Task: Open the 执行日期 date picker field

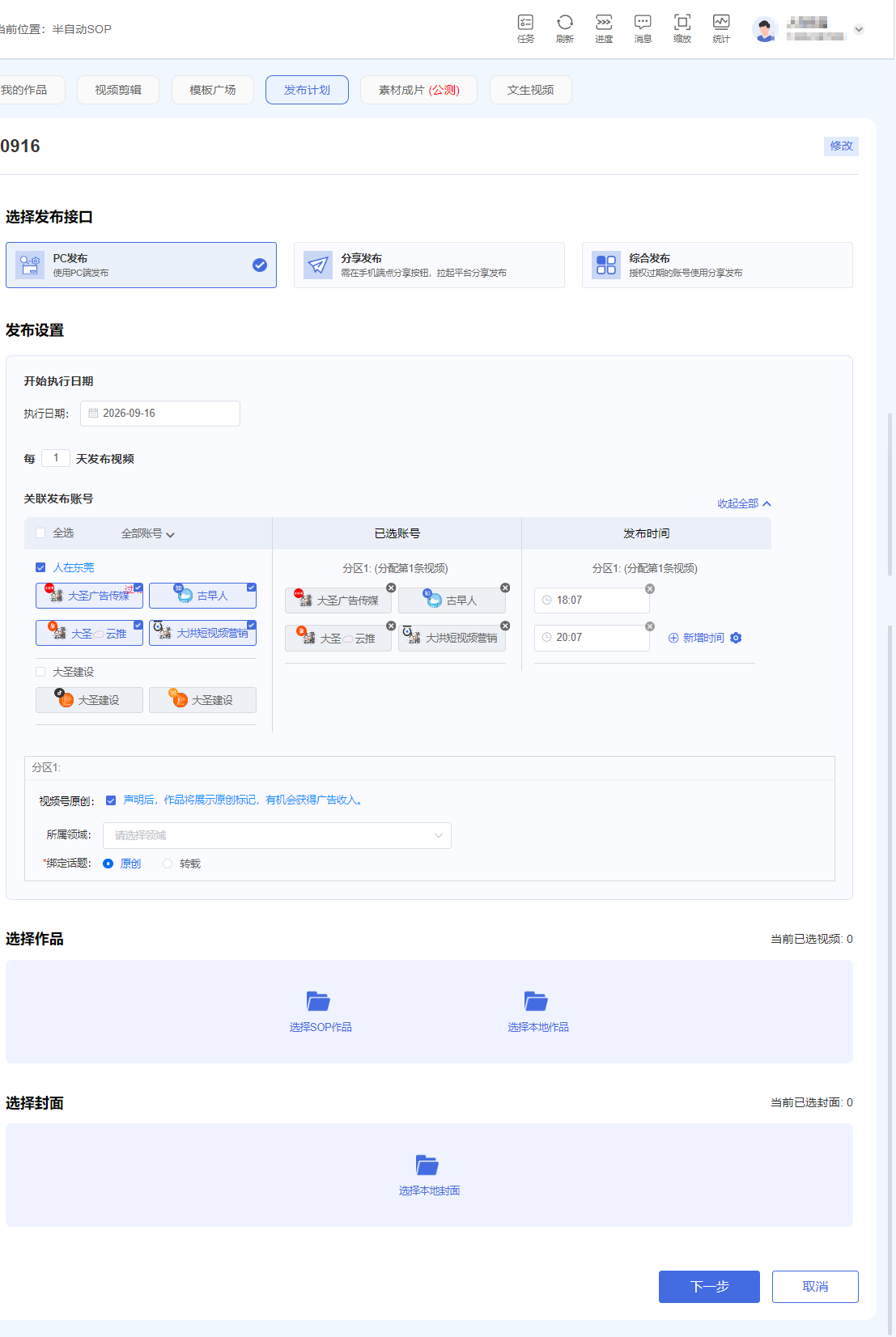Action: coord(160,414)
